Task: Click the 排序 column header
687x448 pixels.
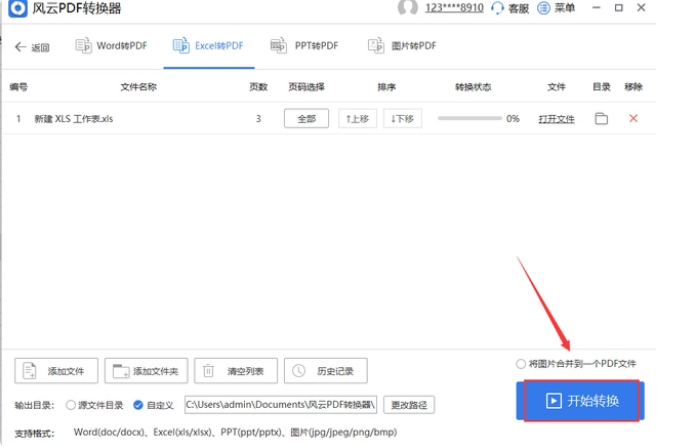Action: pyautogui.click(x=386, y=87)
